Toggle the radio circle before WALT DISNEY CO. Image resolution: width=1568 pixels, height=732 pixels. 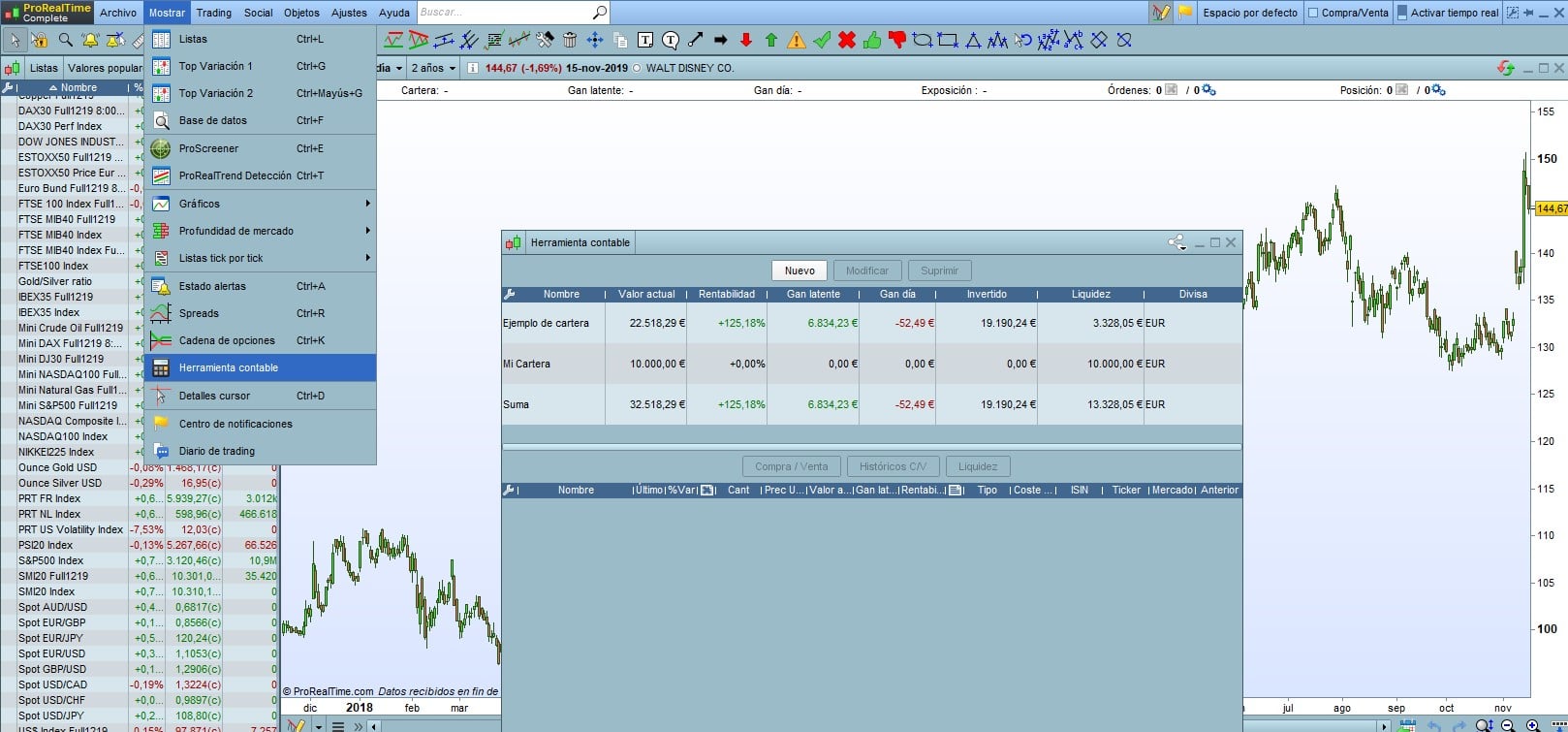click(637, 68)
